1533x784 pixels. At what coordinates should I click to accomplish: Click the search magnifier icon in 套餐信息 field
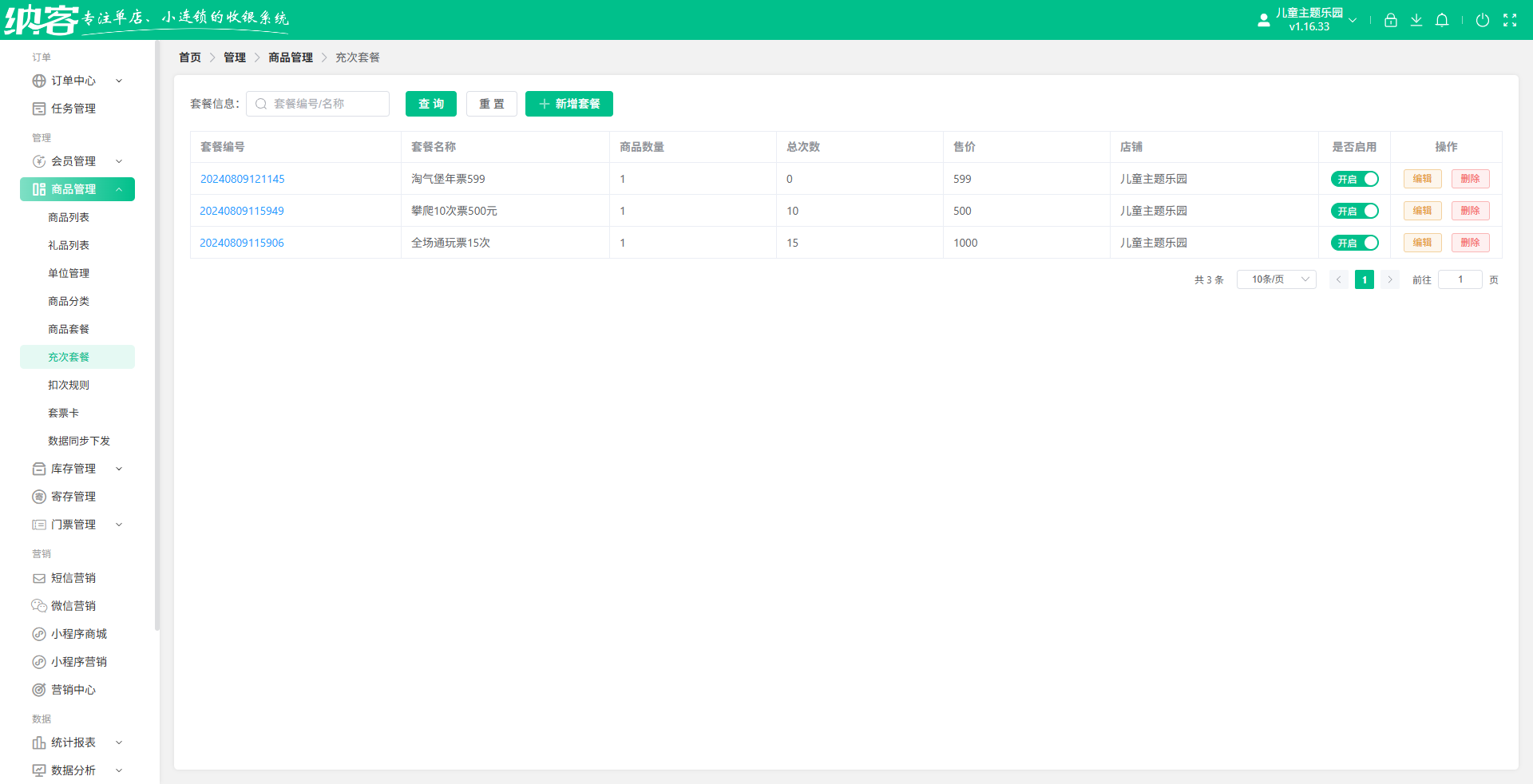(261, 104)
